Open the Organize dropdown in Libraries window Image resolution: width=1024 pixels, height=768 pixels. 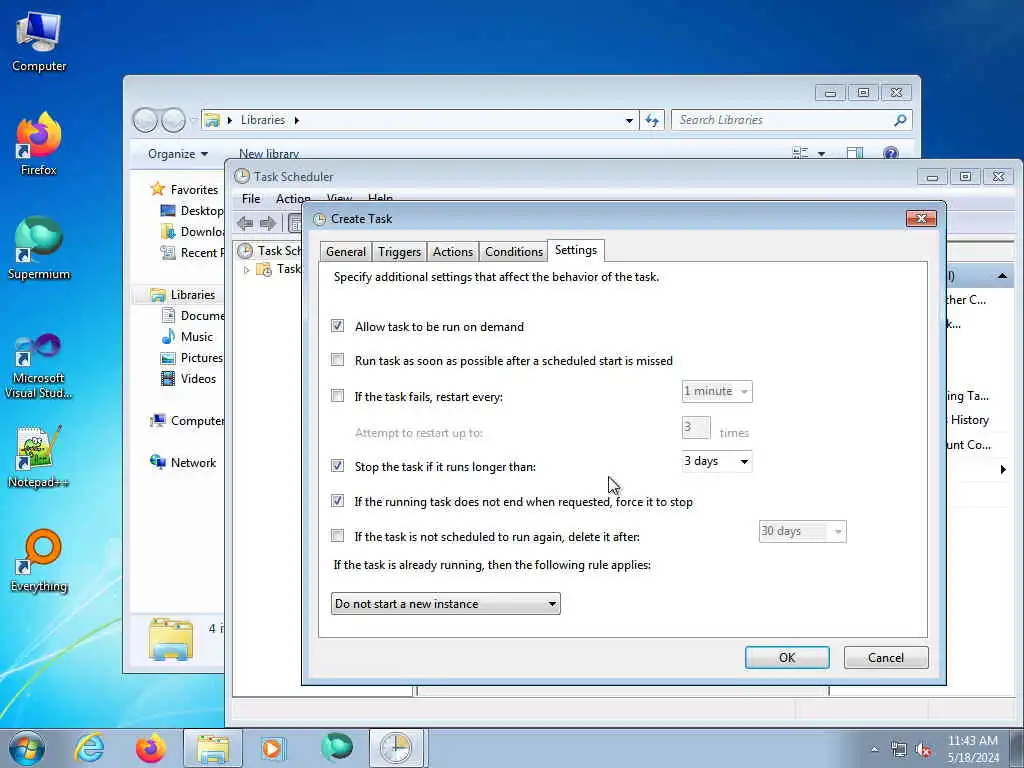coord(178,154)
